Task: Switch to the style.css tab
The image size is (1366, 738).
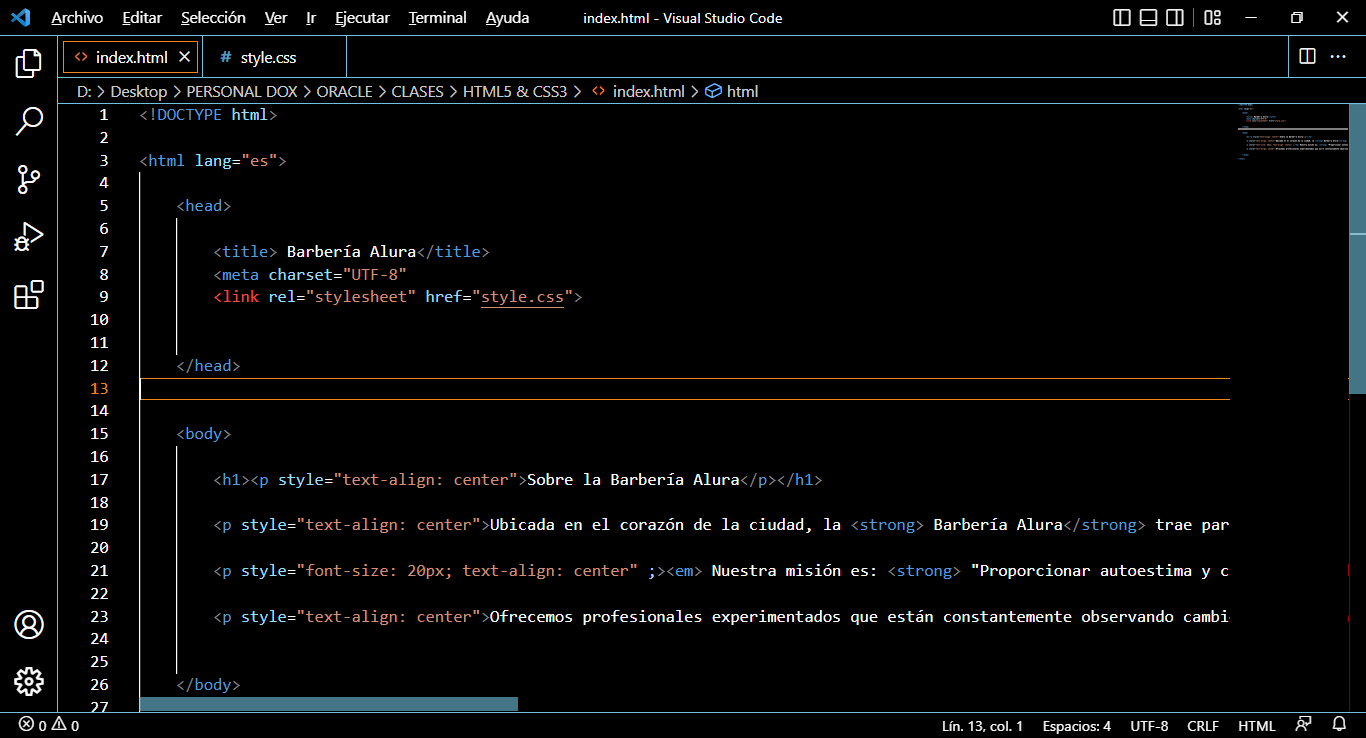Action: click(x=268, y=58)
